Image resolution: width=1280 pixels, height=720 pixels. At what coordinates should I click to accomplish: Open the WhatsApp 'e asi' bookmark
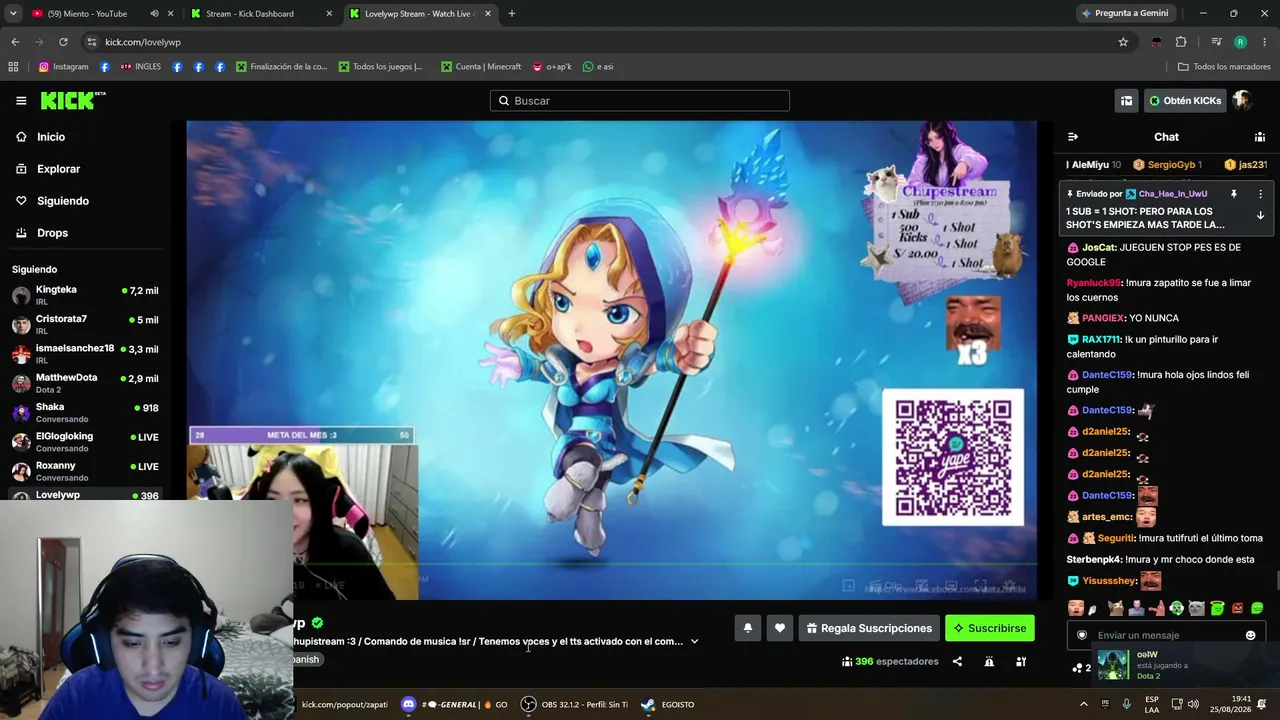point(598,67)
